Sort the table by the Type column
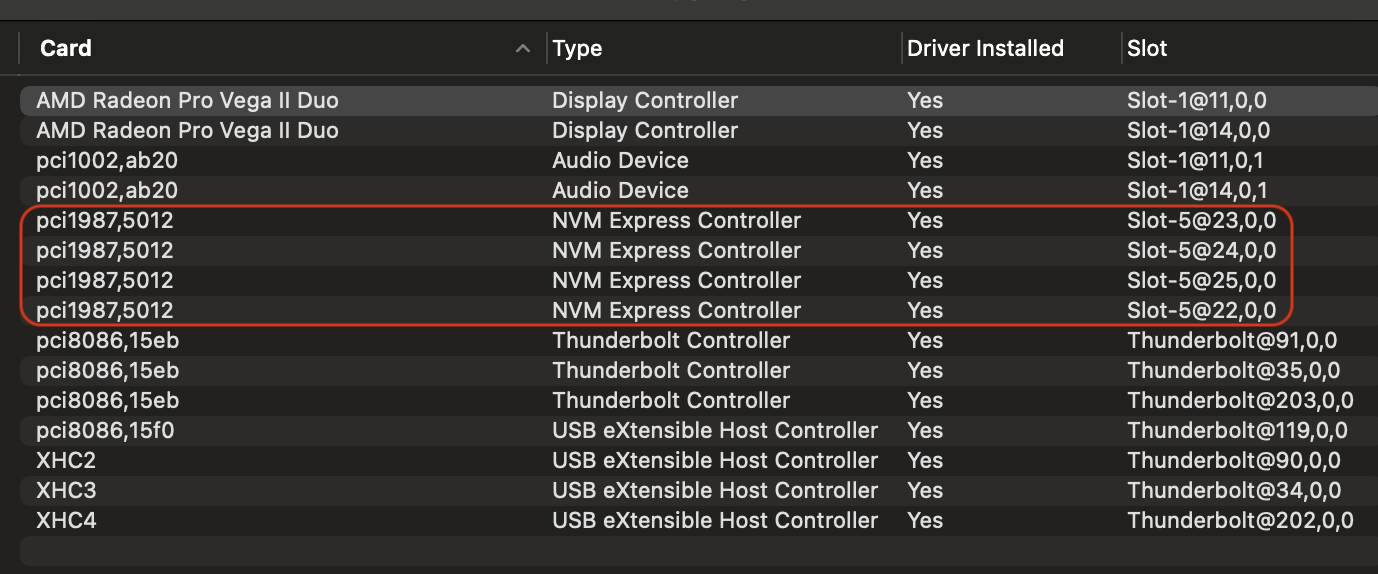The height and width of the screenshot is (574, 1378). coord(577,48)
